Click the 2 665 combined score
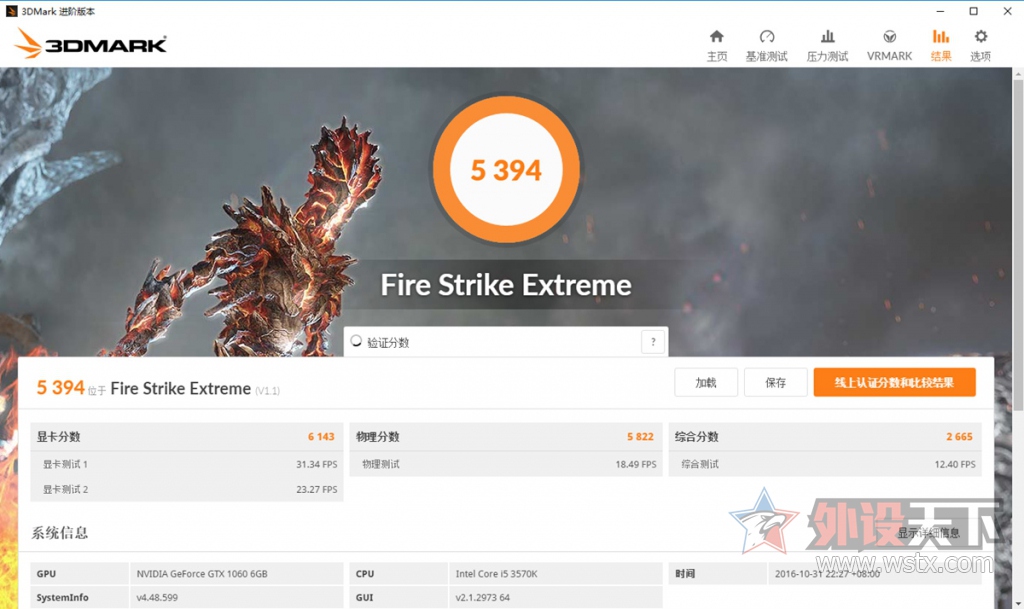This screenshot has height=609, width=1024. [959, 437]
